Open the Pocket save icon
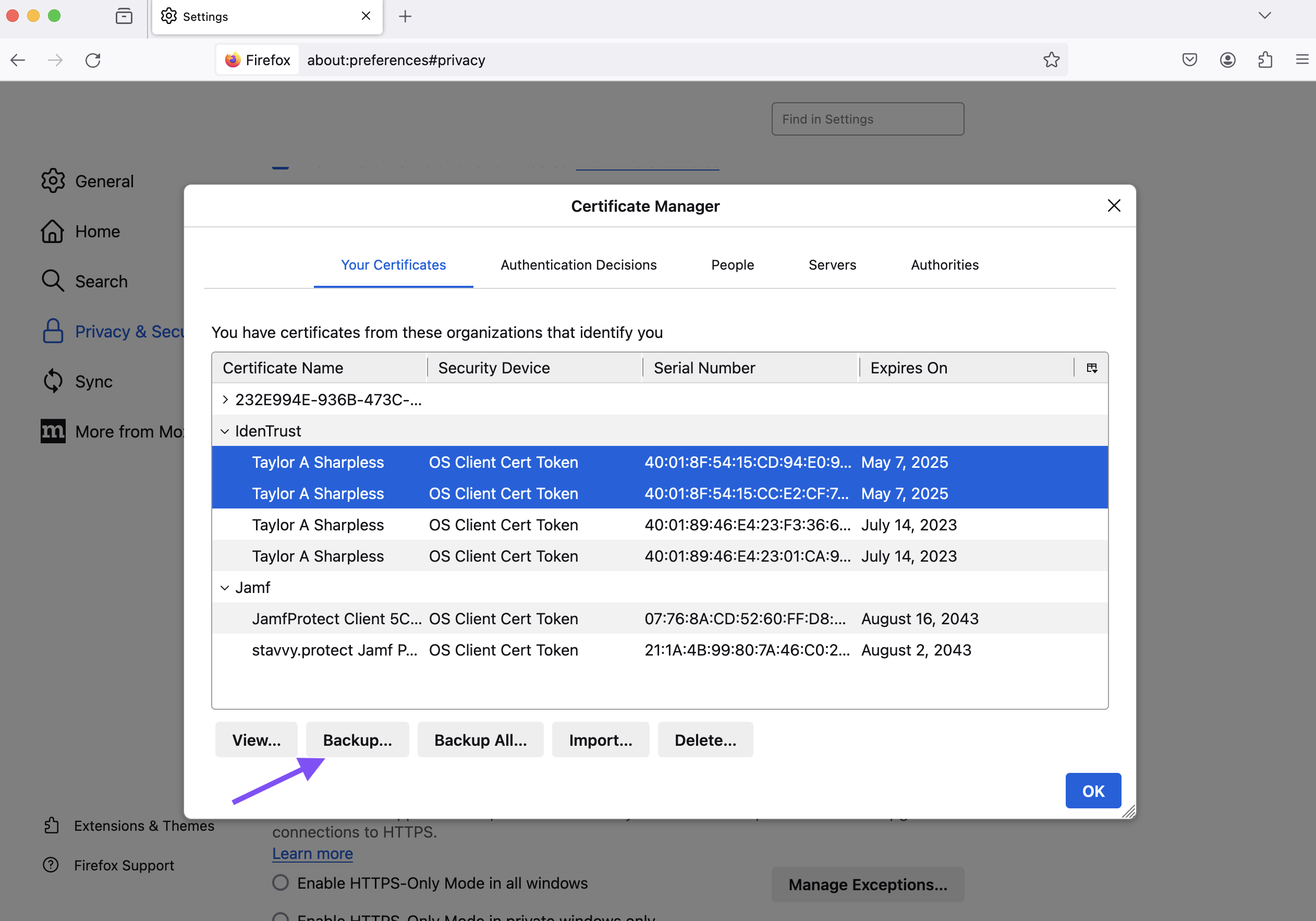 coord(1190,60)
